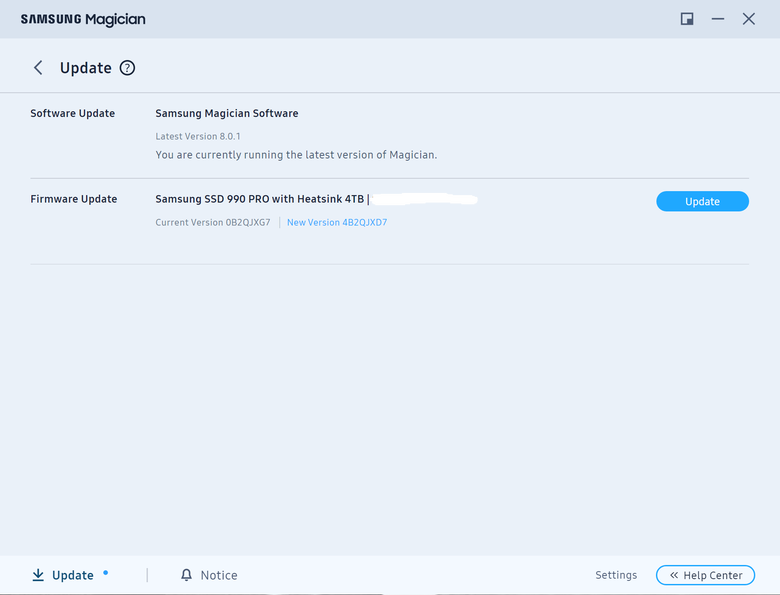Click the Software Update label
Screen dimensions: 780x595
click(x=73, y=113)
